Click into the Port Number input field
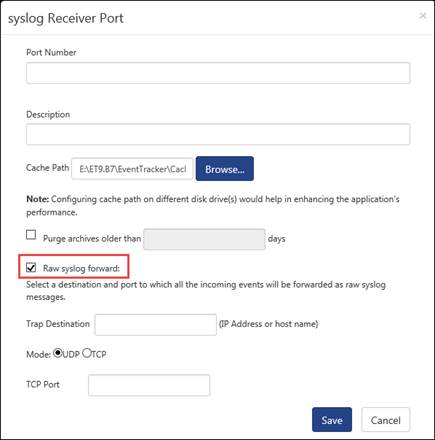This screenshot has height=440, width=435. coord(218,73)
